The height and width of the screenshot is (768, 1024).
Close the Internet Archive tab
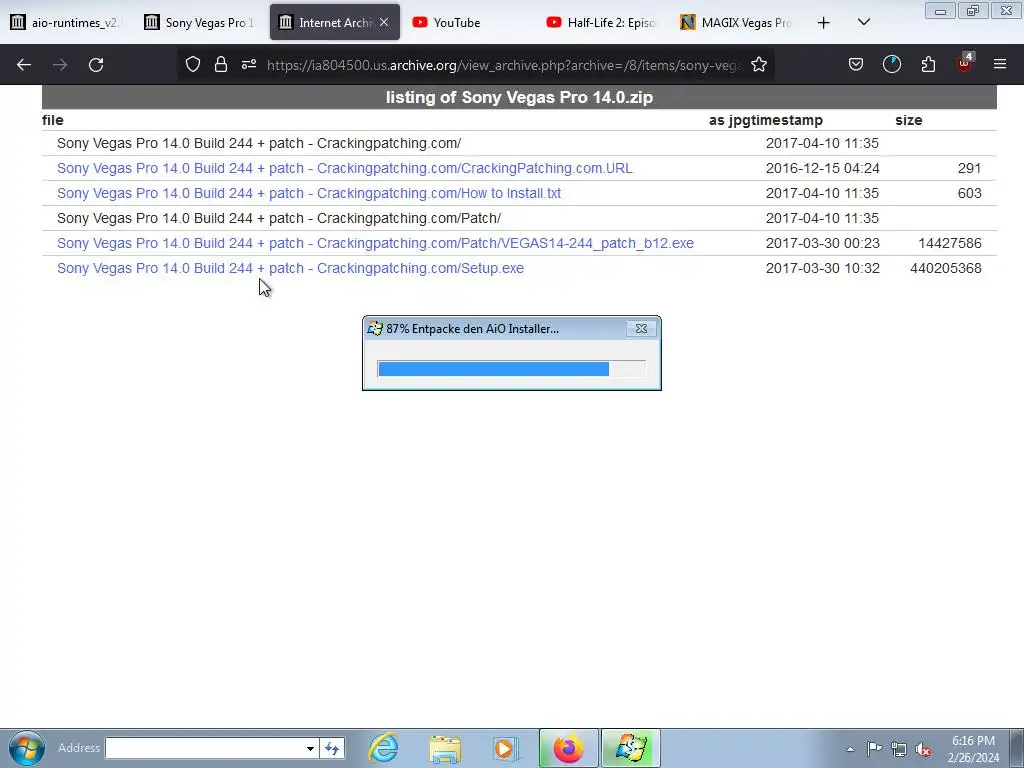pyautogui.click(x=384, y=22)
